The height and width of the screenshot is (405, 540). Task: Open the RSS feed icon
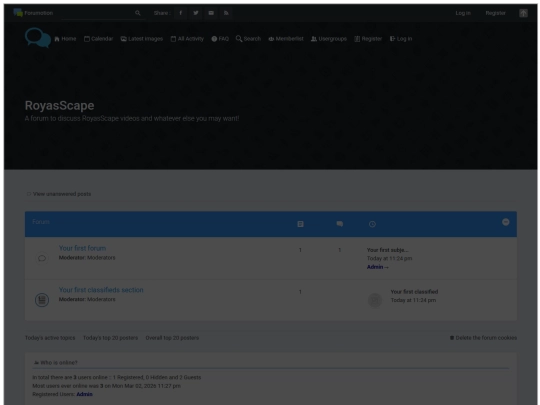tap(226, 13)
